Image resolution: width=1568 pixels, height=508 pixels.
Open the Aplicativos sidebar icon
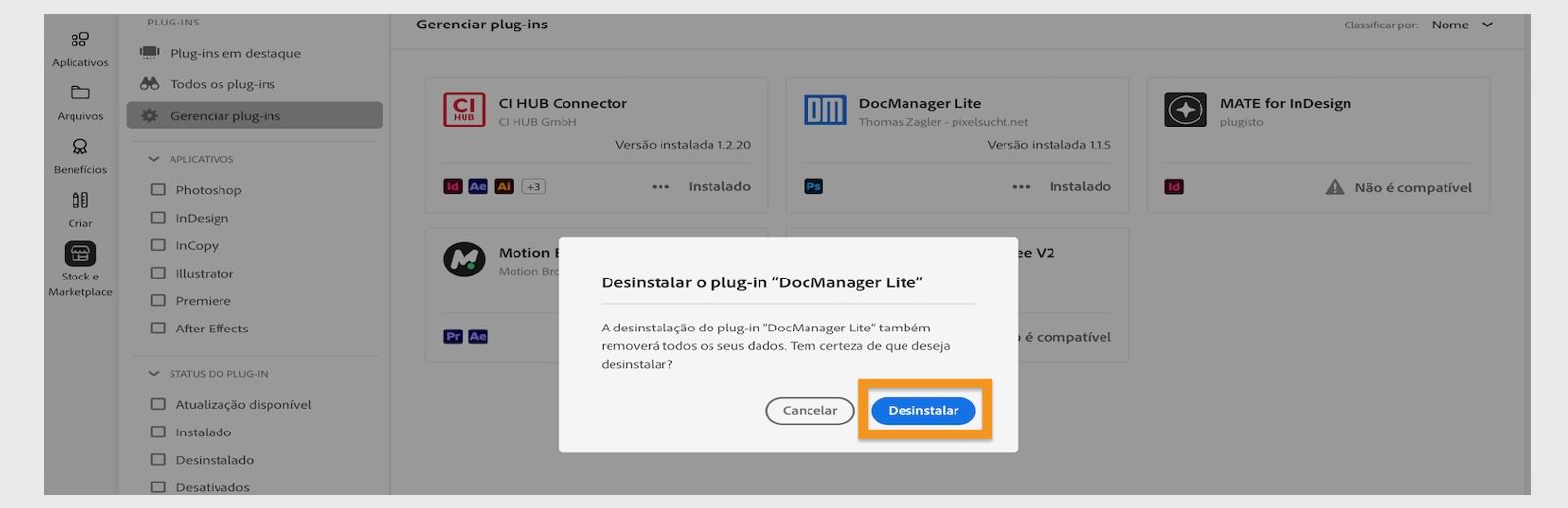[x=80, y=39]
